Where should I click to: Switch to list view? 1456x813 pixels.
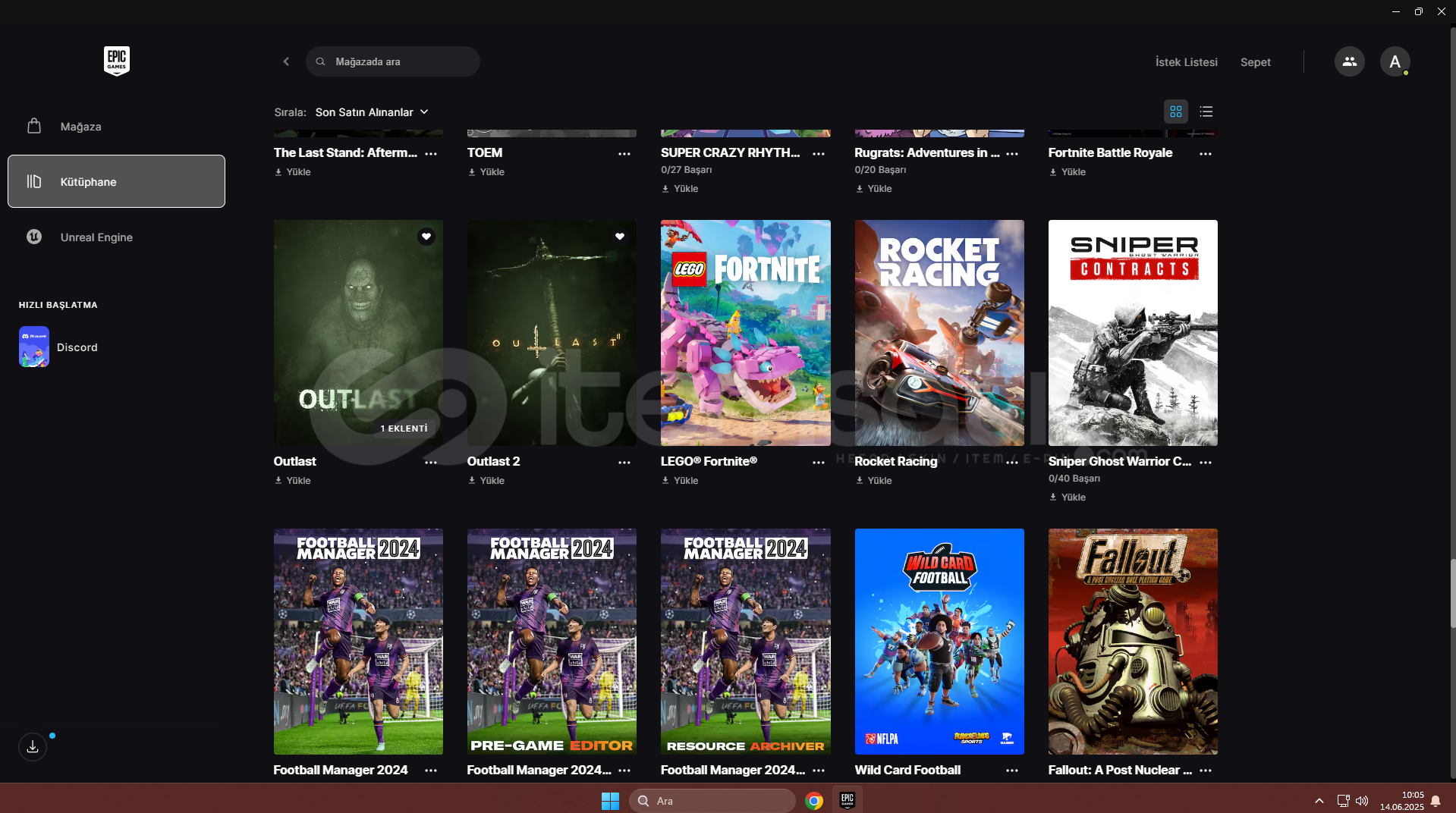[x=1206, y=111]
